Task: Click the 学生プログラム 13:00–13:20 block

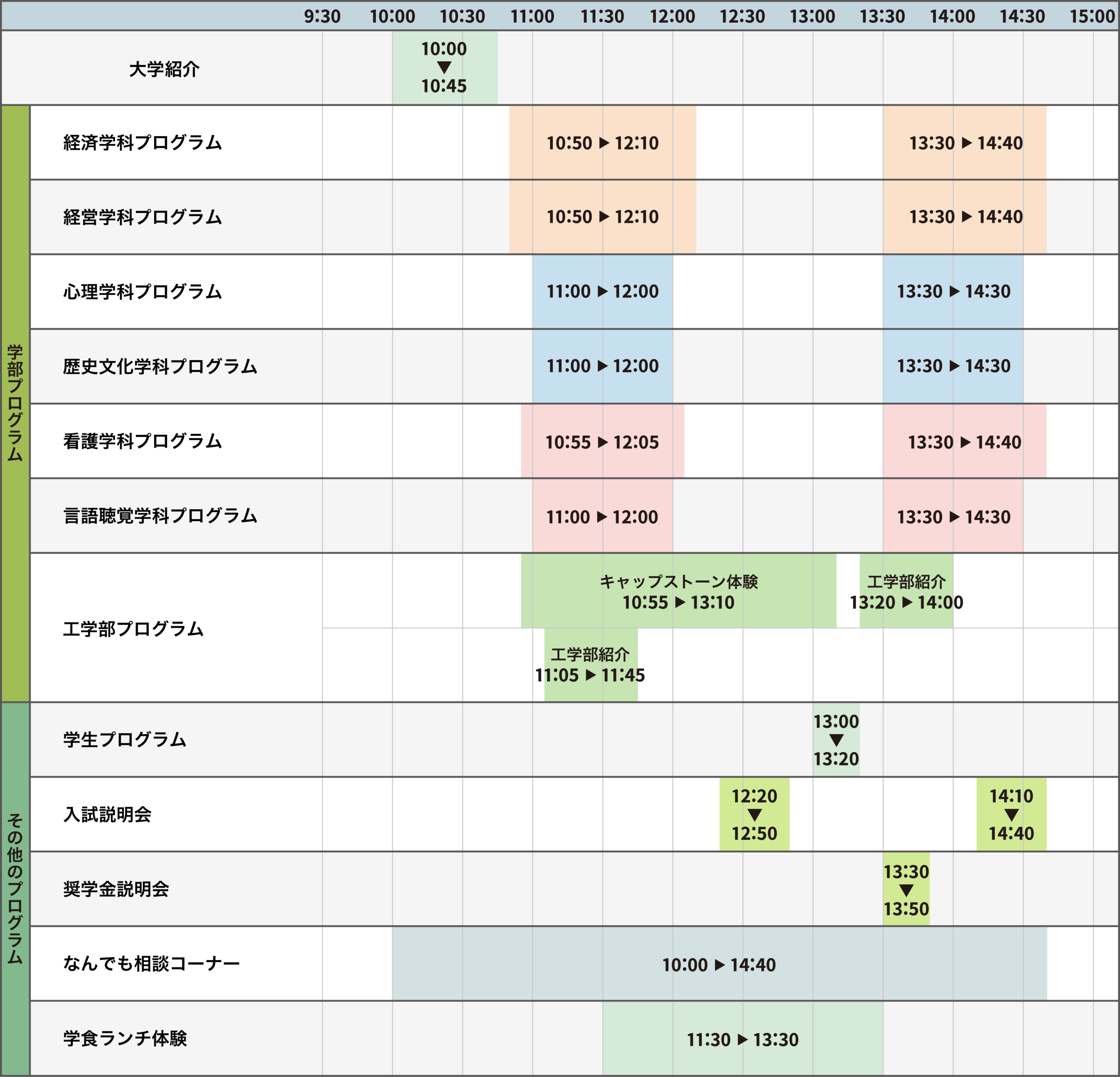Action: click(836, 740)
